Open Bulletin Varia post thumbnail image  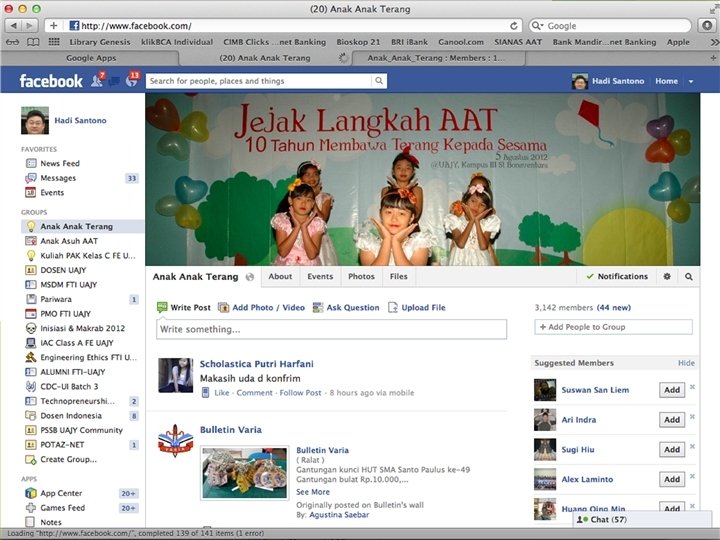[x=245, y=472]
